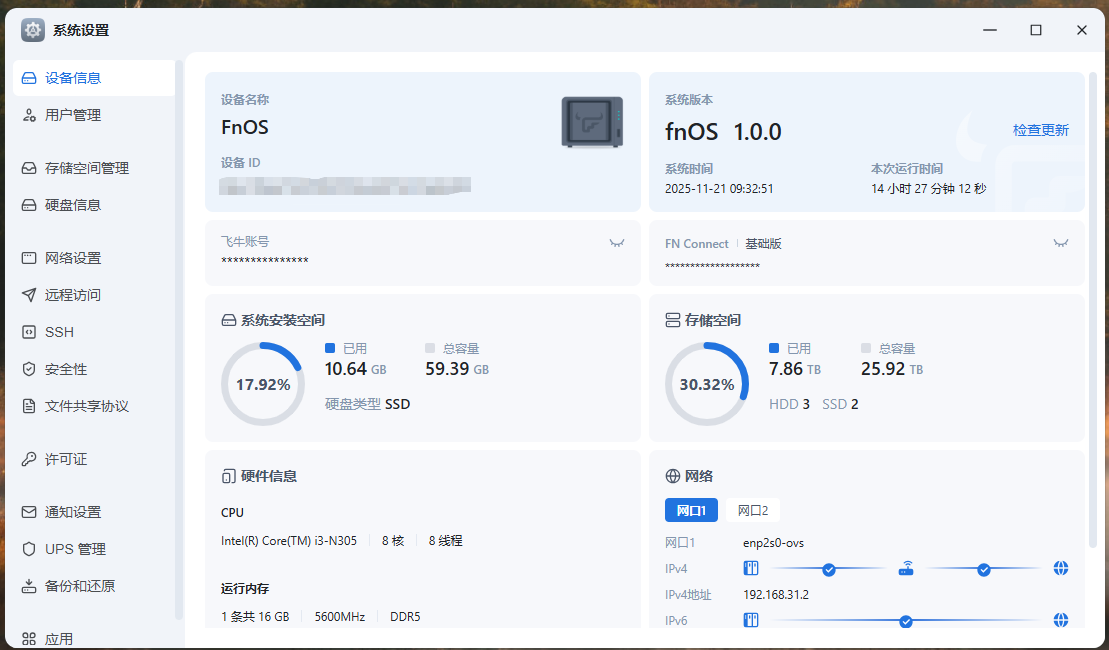
Task: Click the blurred 设备 ID value
Action: click(x=345, y=186)
